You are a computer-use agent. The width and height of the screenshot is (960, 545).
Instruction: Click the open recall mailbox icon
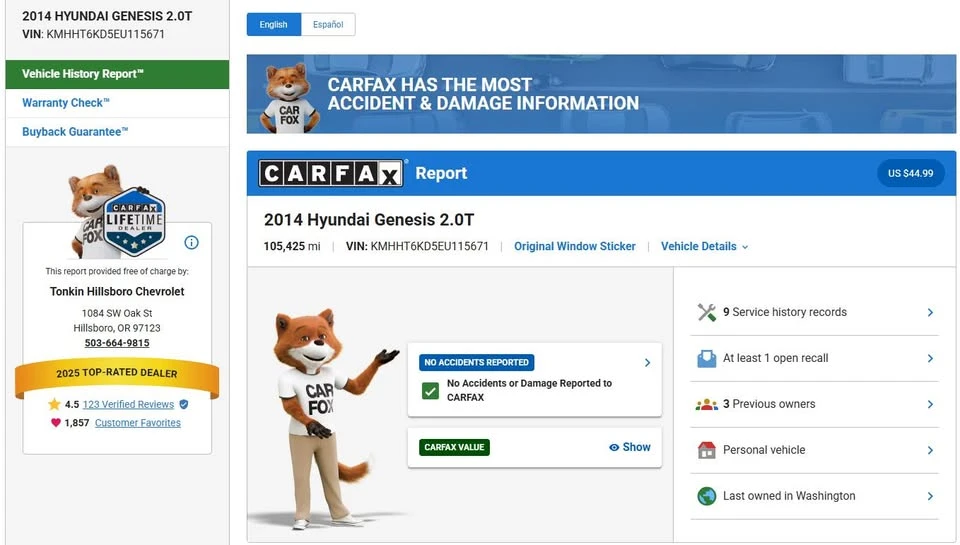tap(707, 358)
